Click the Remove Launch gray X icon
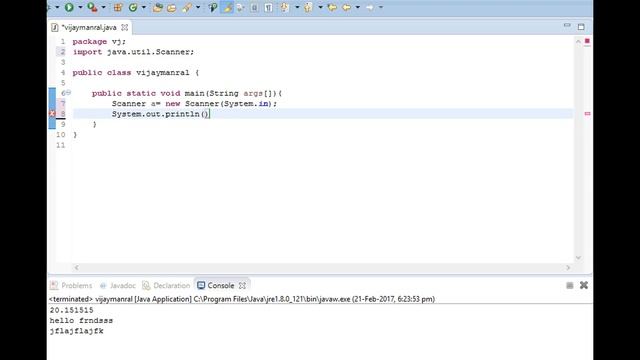 584,285
